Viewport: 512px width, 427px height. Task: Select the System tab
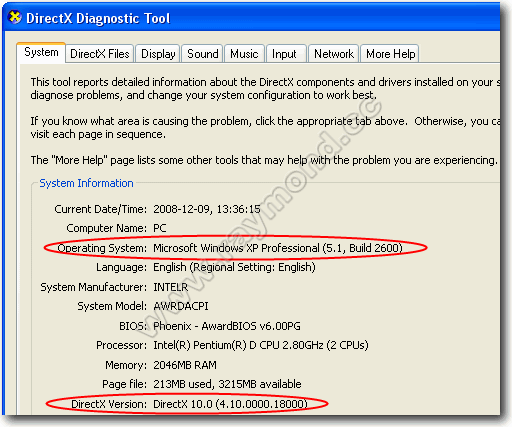click(41, 53)
